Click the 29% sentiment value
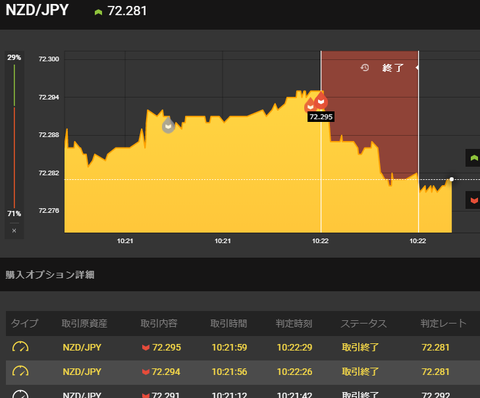This screenshot has height=398, width=480. 14,57
